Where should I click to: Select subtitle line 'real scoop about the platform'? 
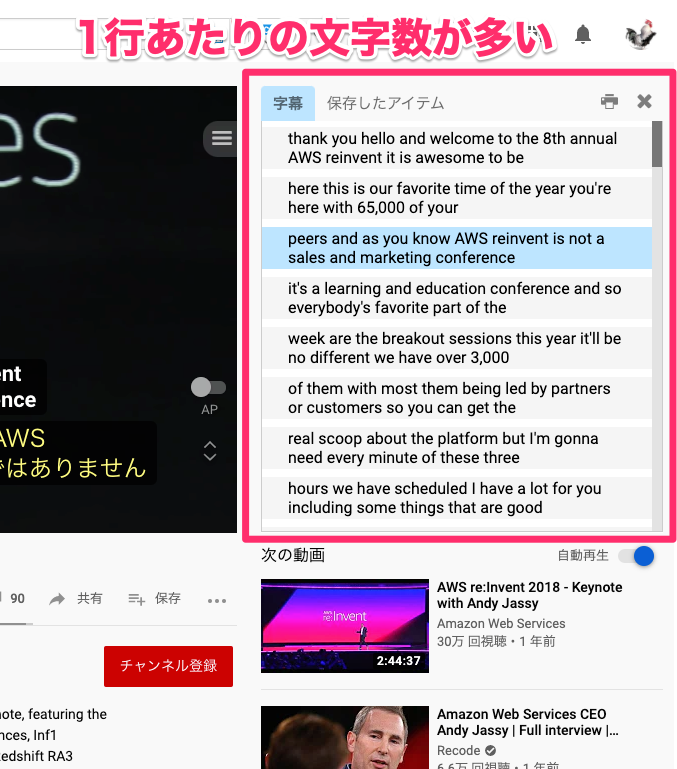pyautogui.click(x=457, y=448)
